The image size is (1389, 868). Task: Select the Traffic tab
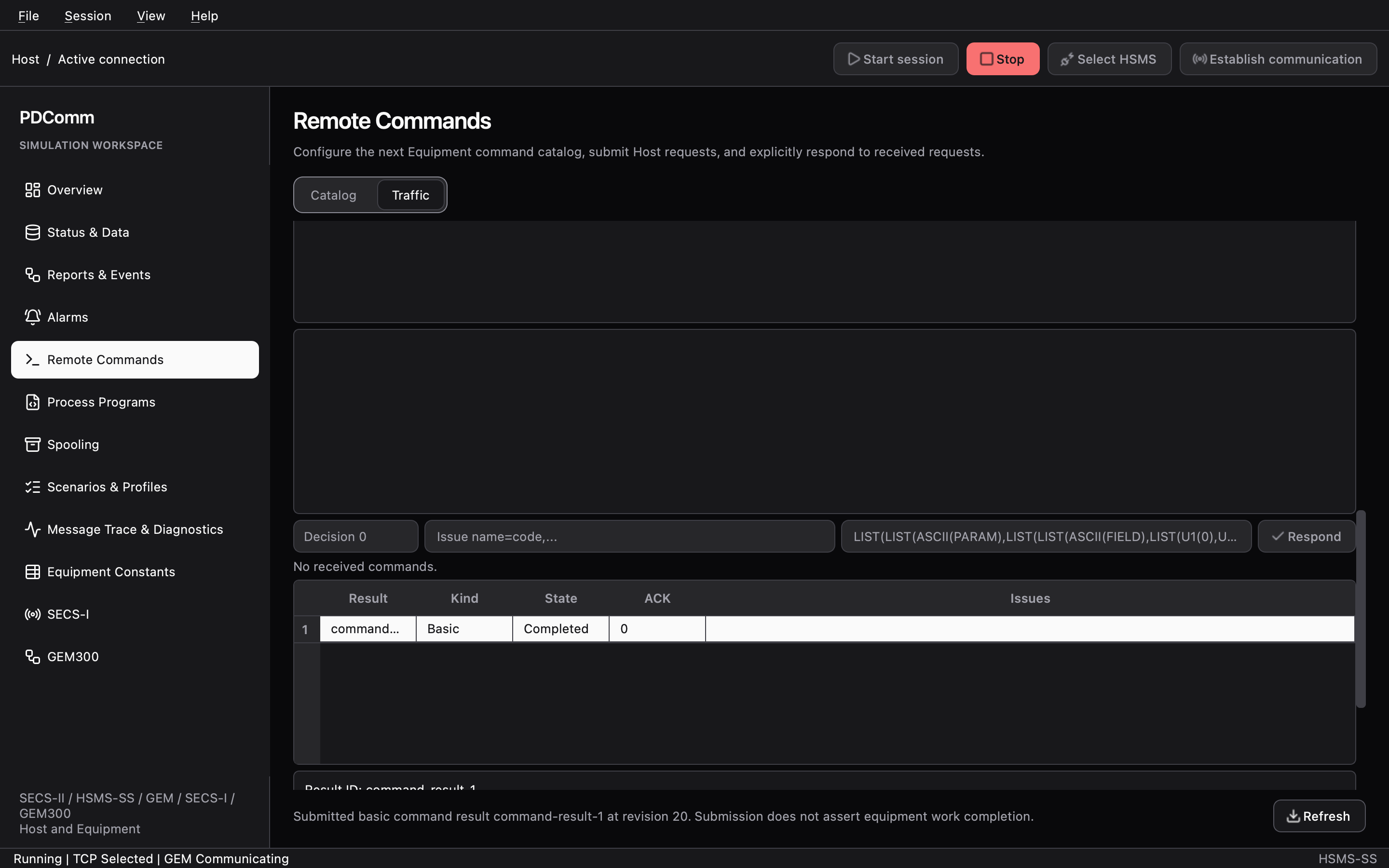(x=410, y=195)
